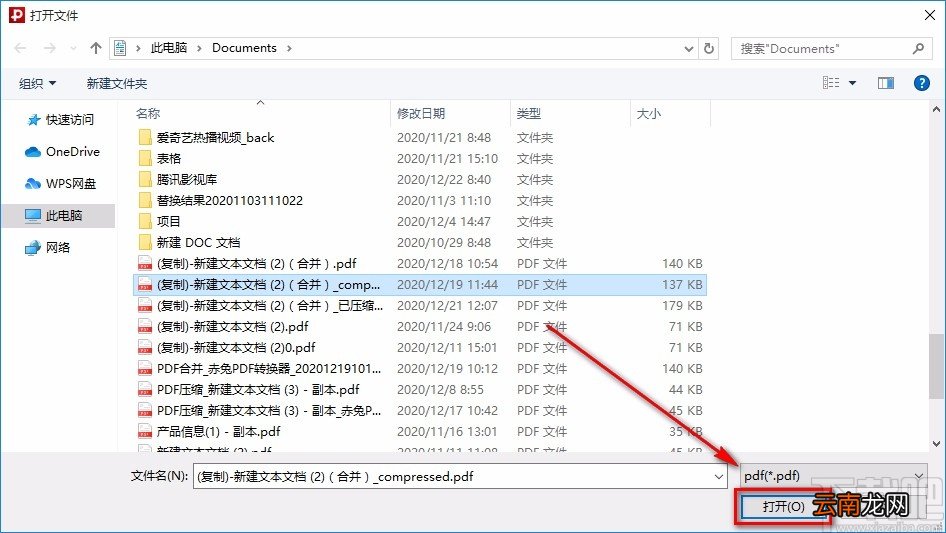The height and width of the screenshot is (533, 946).
Task: Click the file list vertical scrollbar
Action: 936,365
